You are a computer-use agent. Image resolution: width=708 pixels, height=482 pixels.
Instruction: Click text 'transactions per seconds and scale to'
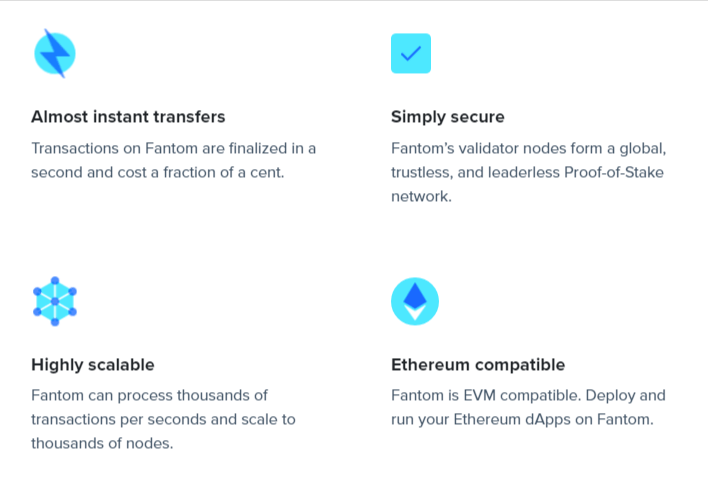tap(163, 419)
